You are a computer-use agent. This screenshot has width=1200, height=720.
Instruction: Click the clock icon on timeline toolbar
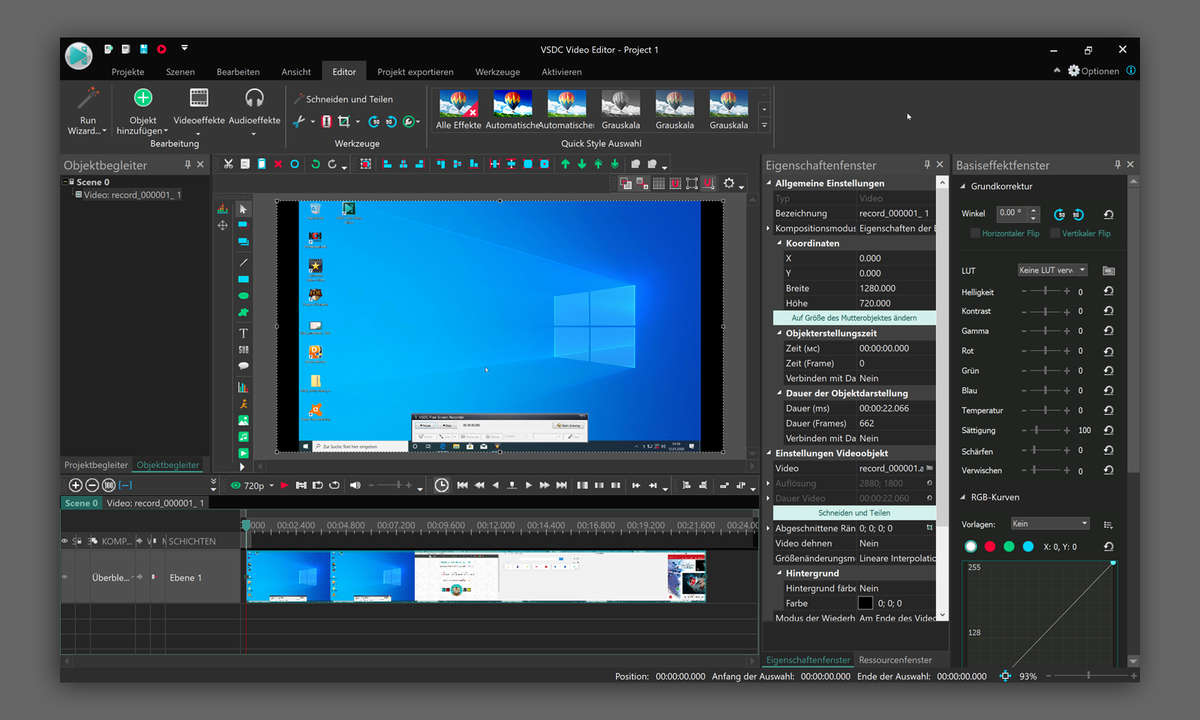click(441, 485)
